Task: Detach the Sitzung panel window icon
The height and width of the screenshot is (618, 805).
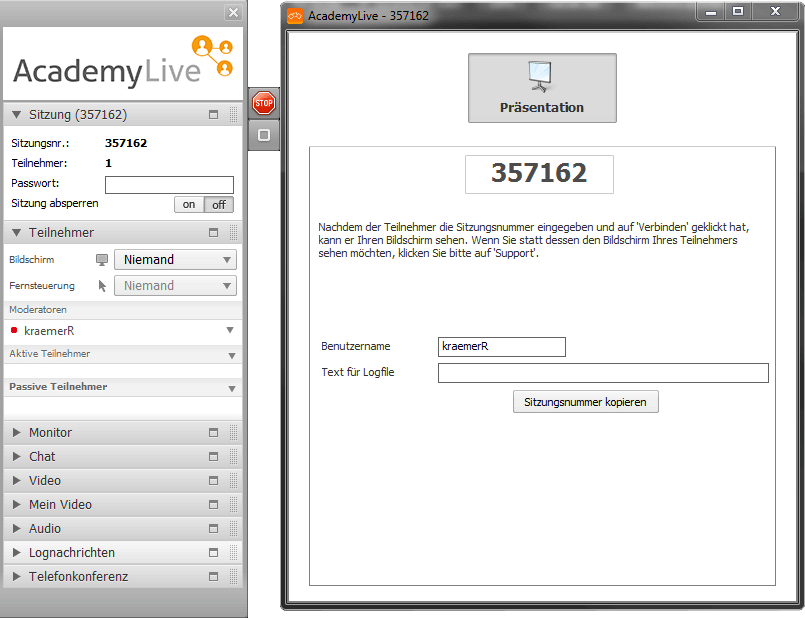Action: [x=214, y=114]
